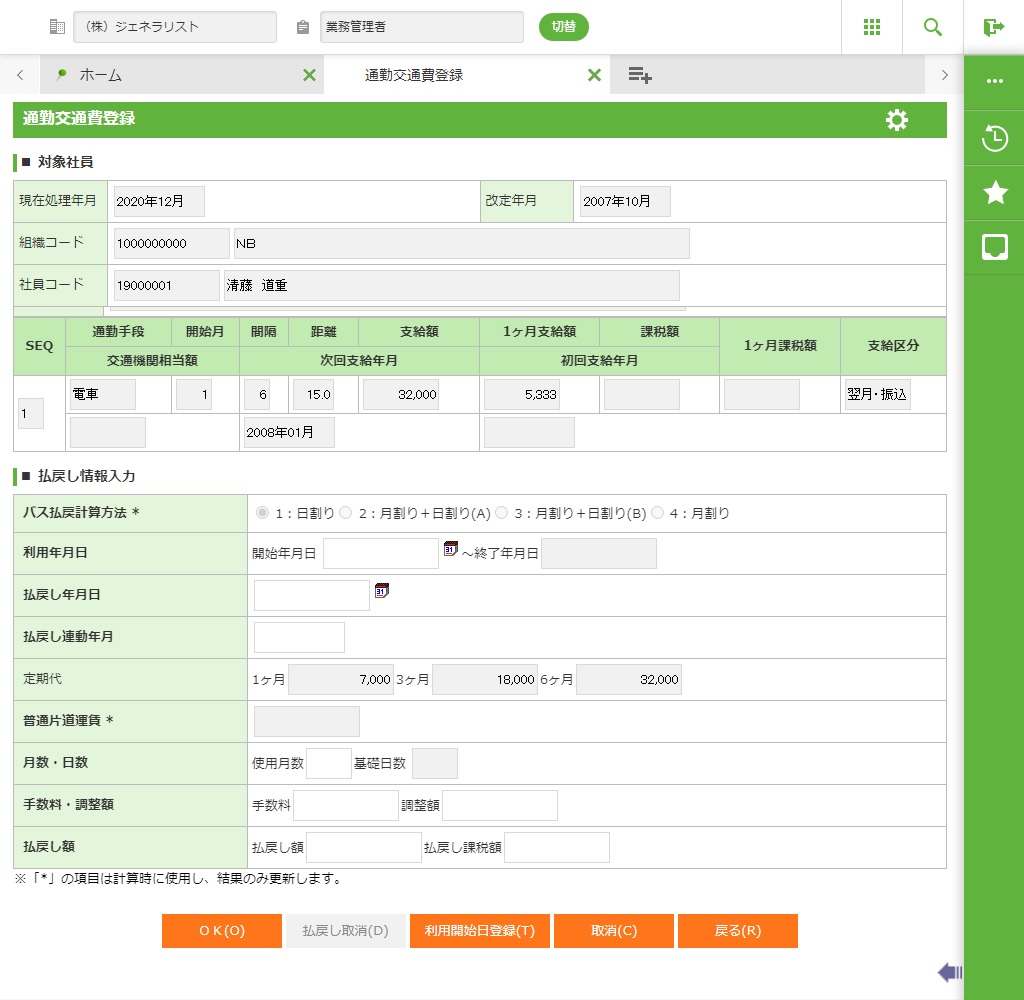Screen dimensions: 1024x1000
Task: Close the 通勤交通費登録 tab
Action: 594,75
